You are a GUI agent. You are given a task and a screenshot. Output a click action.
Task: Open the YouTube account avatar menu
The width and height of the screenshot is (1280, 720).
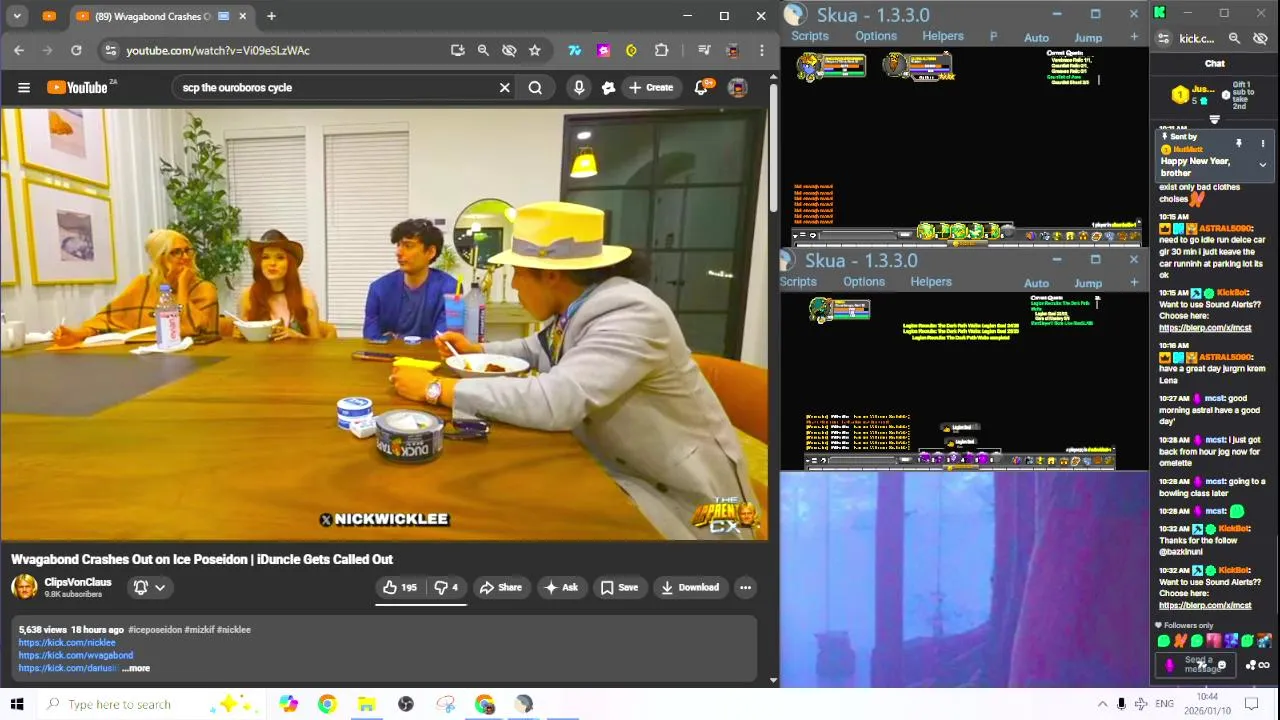tap(737, 88)
